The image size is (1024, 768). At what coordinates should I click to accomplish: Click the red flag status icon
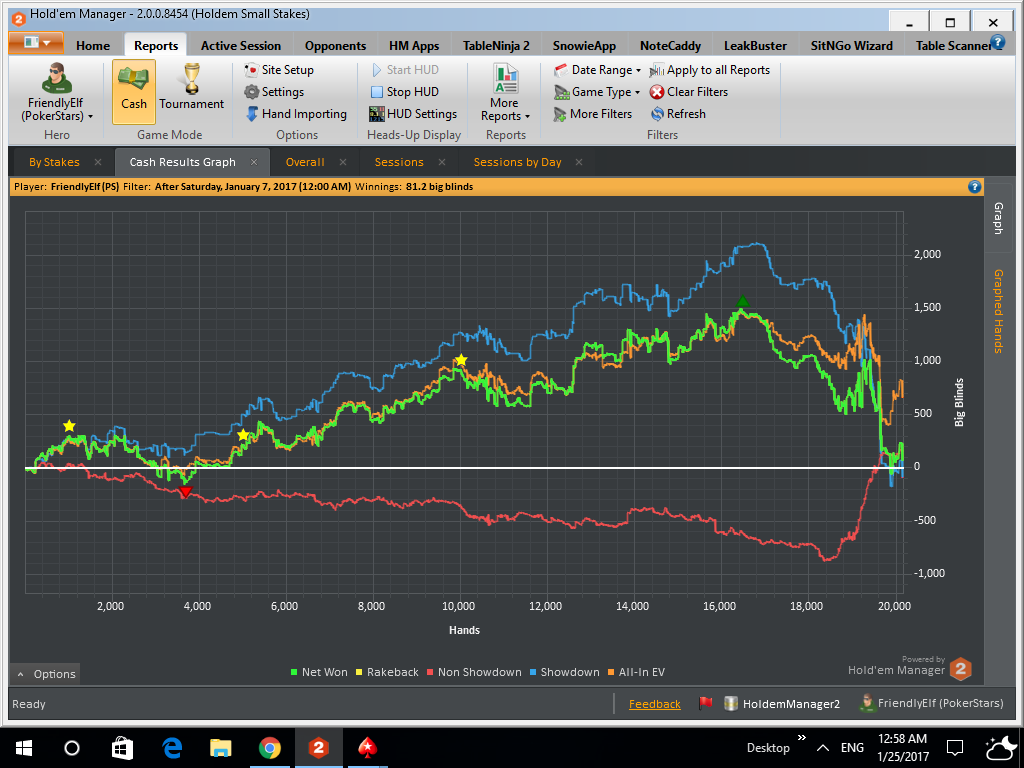(705, 703)
